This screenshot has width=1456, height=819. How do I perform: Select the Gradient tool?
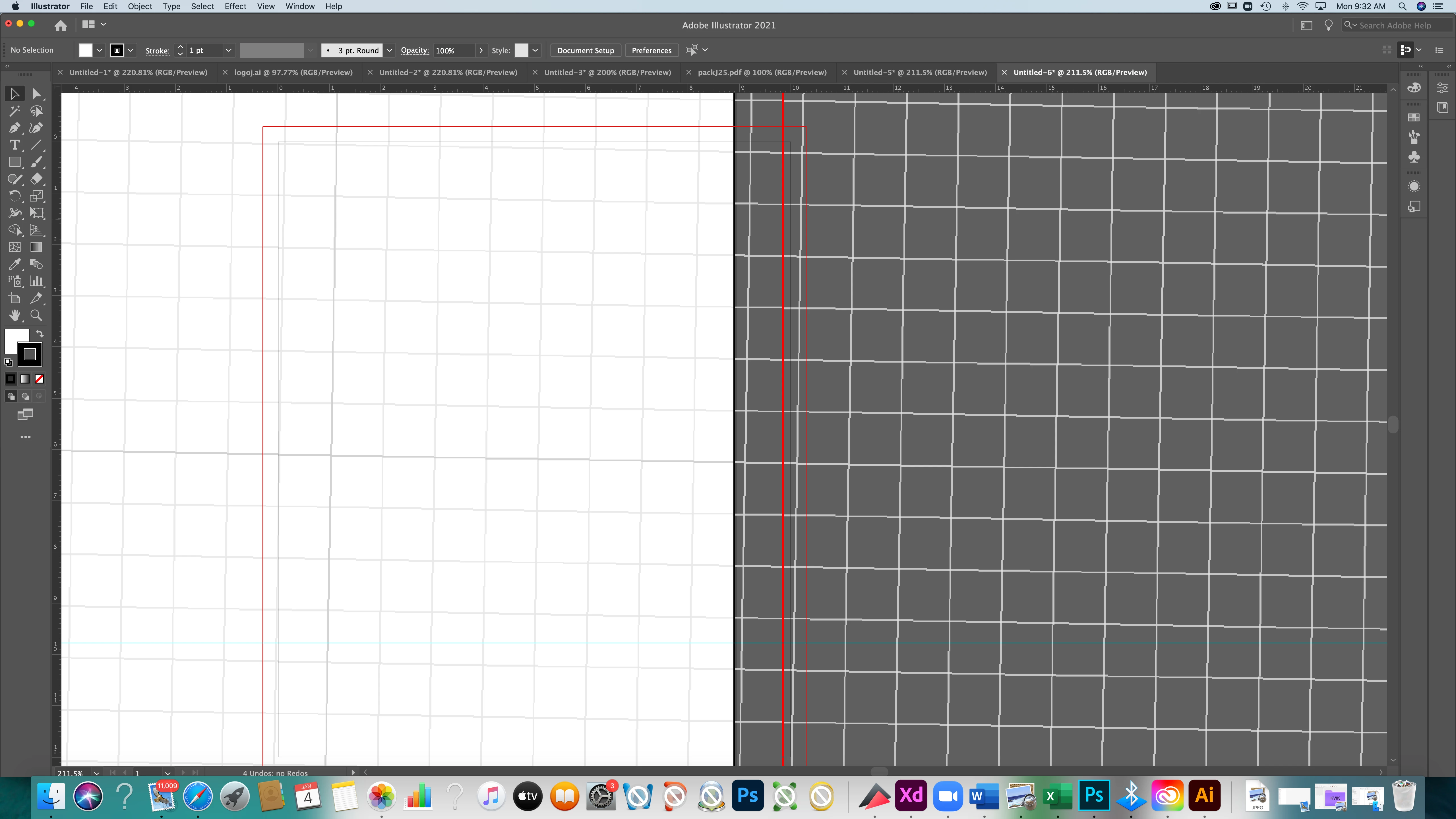point(36,247)
